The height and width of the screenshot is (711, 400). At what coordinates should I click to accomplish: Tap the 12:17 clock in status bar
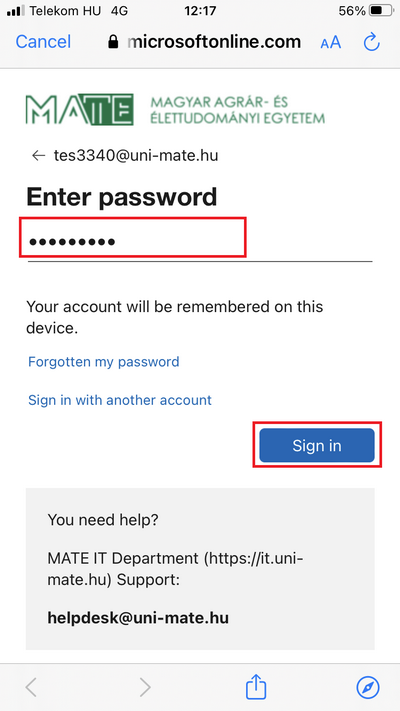click(x=200, y=10)
